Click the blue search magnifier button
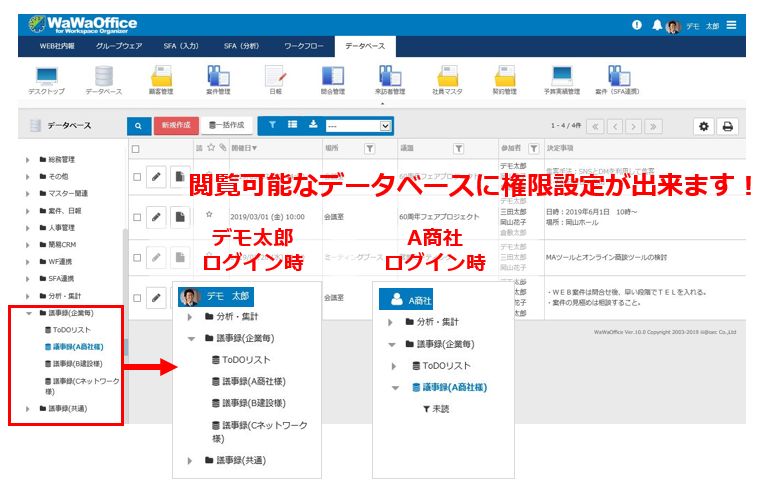The image size is (763, 486). click(138, 126)
